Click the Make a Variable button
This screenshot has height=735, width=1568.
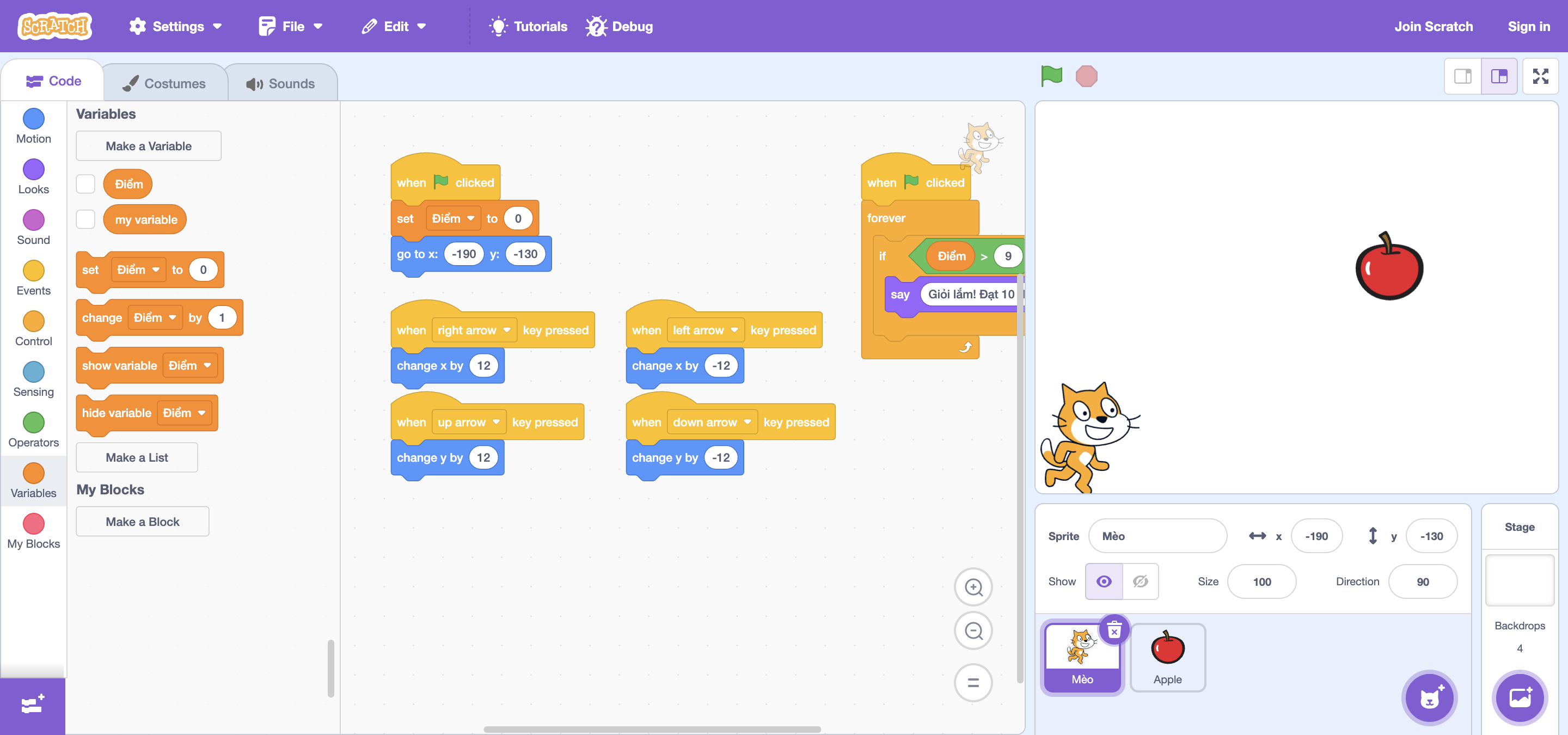pyautogui.click(x=149, y=146)
